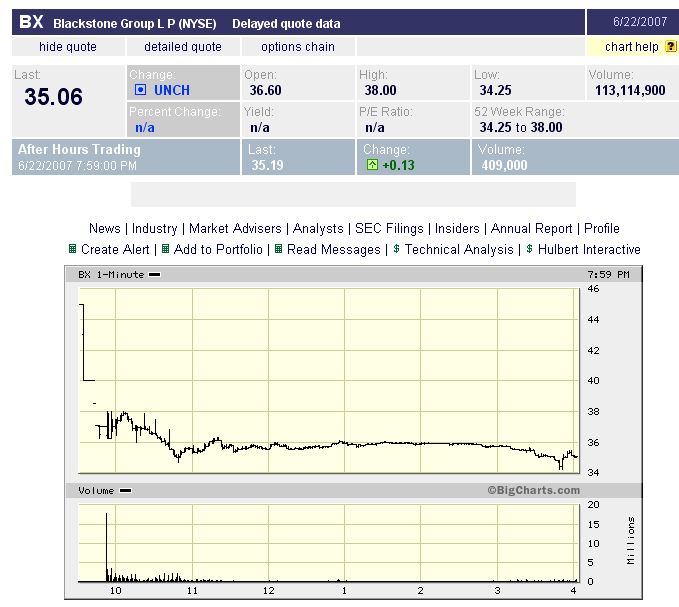Click the after hours change +0.13
This screenshot has width=679, height=607.
pyautogui.click(x=398, y=165)
